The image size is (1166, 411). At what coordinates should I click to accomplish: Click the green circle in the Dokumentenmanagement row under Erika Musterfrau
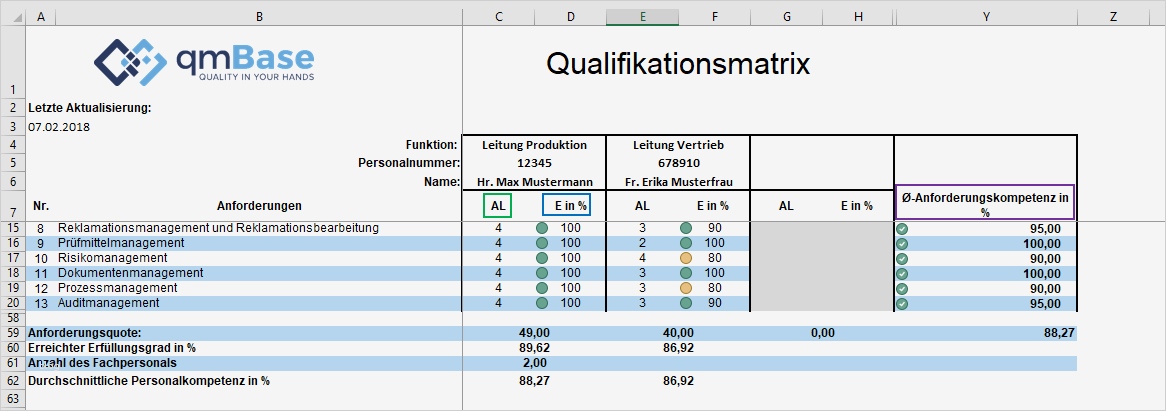coord(686,273)
